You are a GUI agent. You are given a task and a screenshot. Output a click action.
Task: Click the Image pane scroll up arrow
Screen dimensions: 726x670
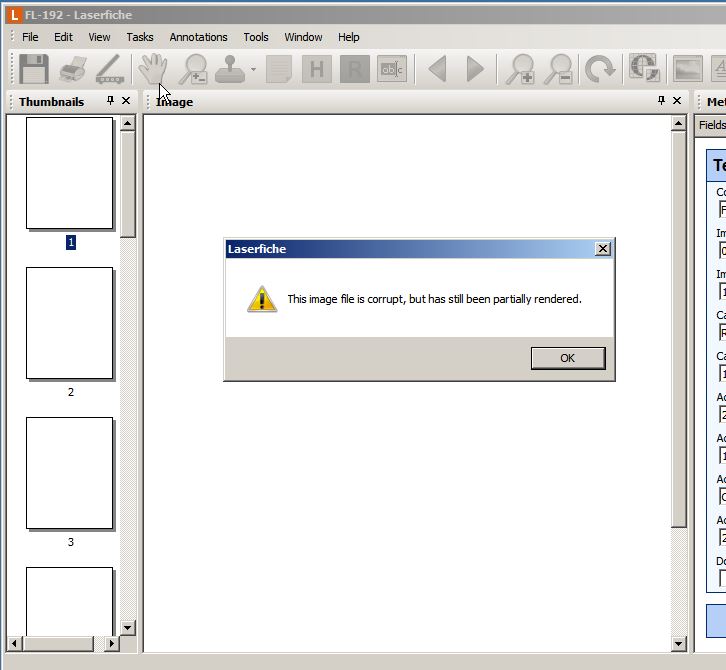(x=678, y=123)
